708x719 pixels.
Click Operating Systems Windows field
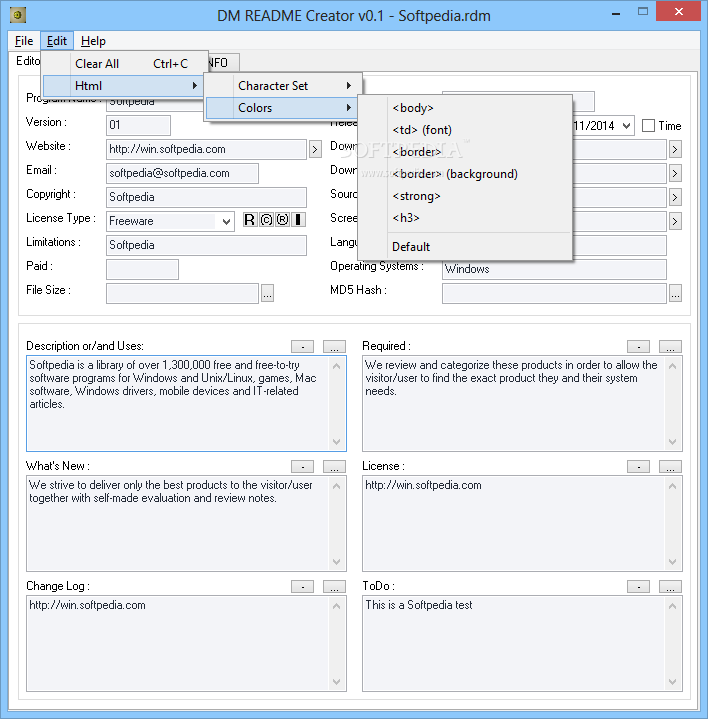pyautogui.click(x=554, y=270)
